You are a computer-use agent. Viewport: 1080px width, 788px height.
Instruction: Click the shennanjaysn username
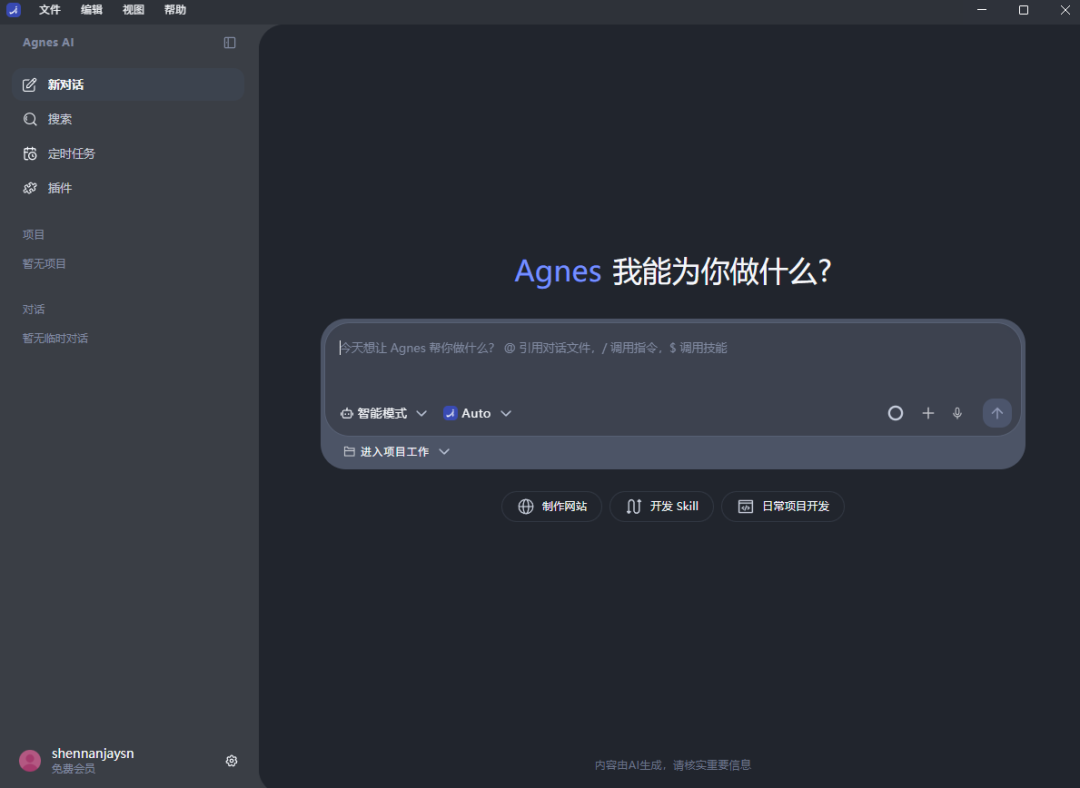[93, 754]
